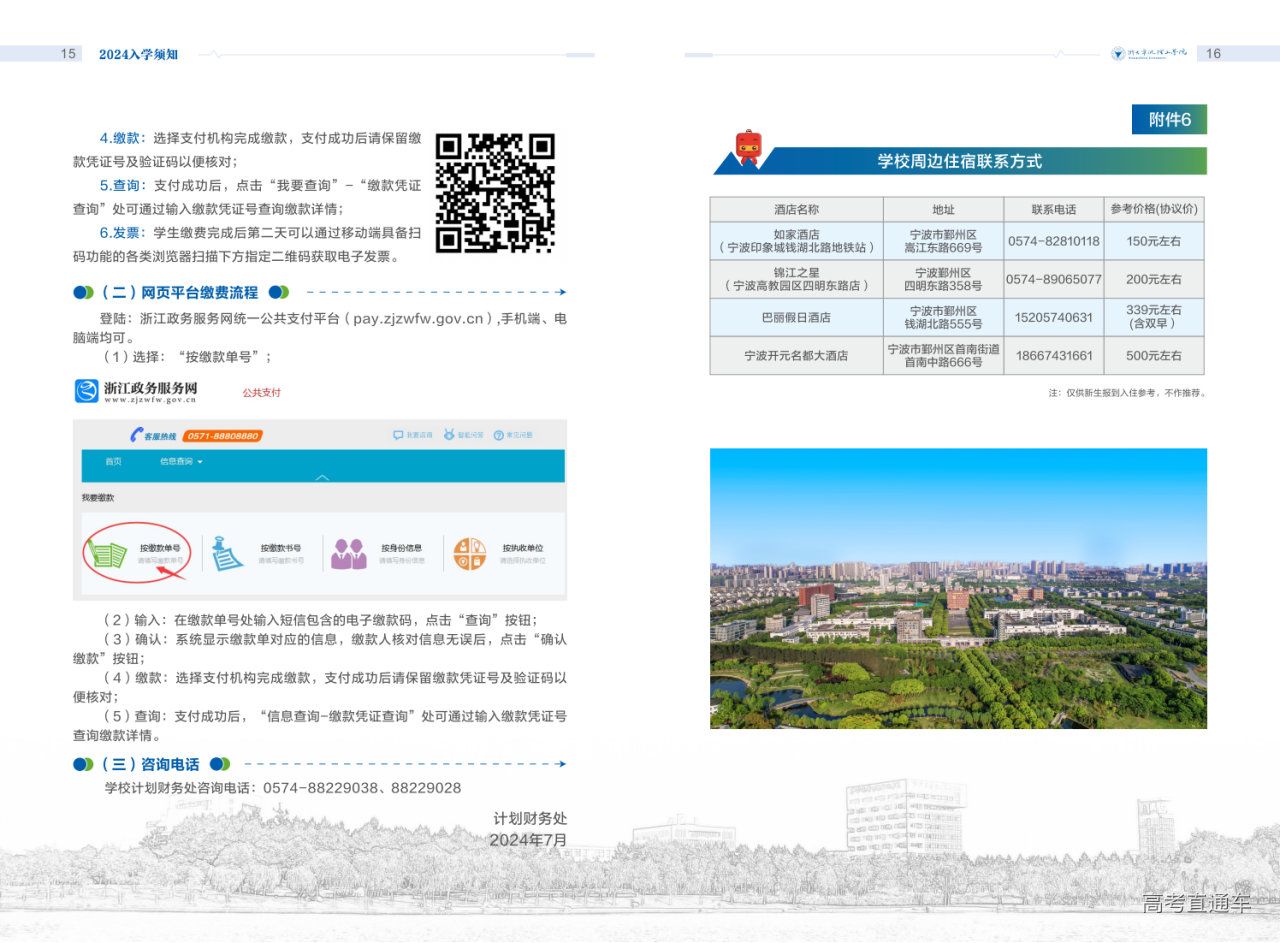Click the e-invoice QR code

[495, 193]
